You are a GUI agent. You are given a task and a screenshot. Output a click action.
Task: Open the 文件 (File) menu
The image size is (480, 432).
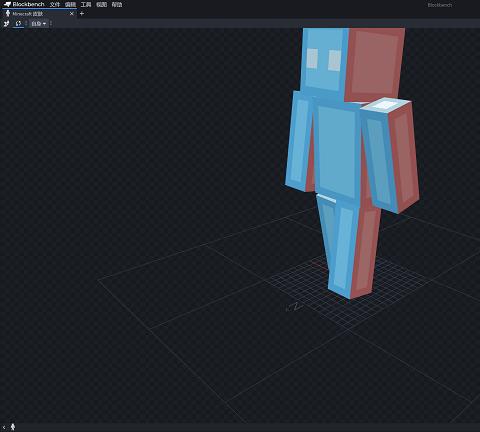pyautogui.click(x=55, y=5)
